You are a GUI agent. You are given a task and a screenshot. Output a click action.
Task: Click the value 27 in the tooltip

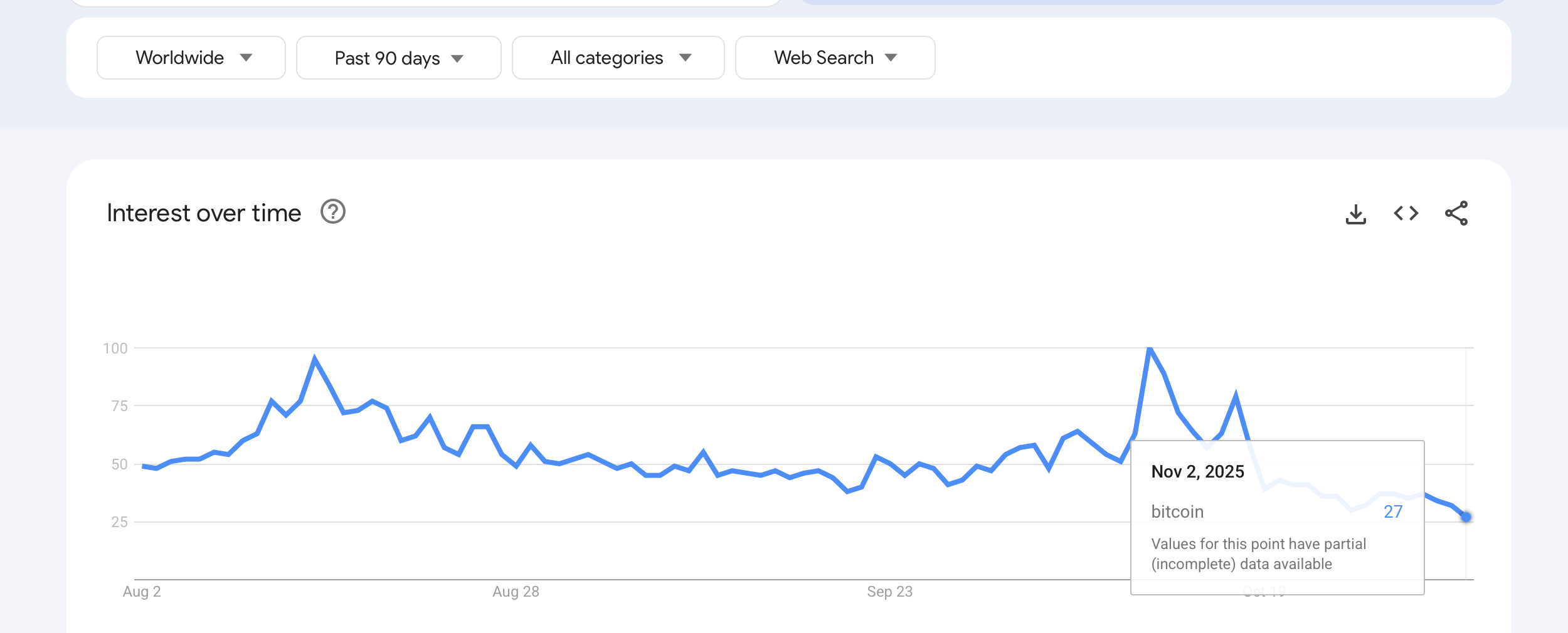pos(1392,512)
